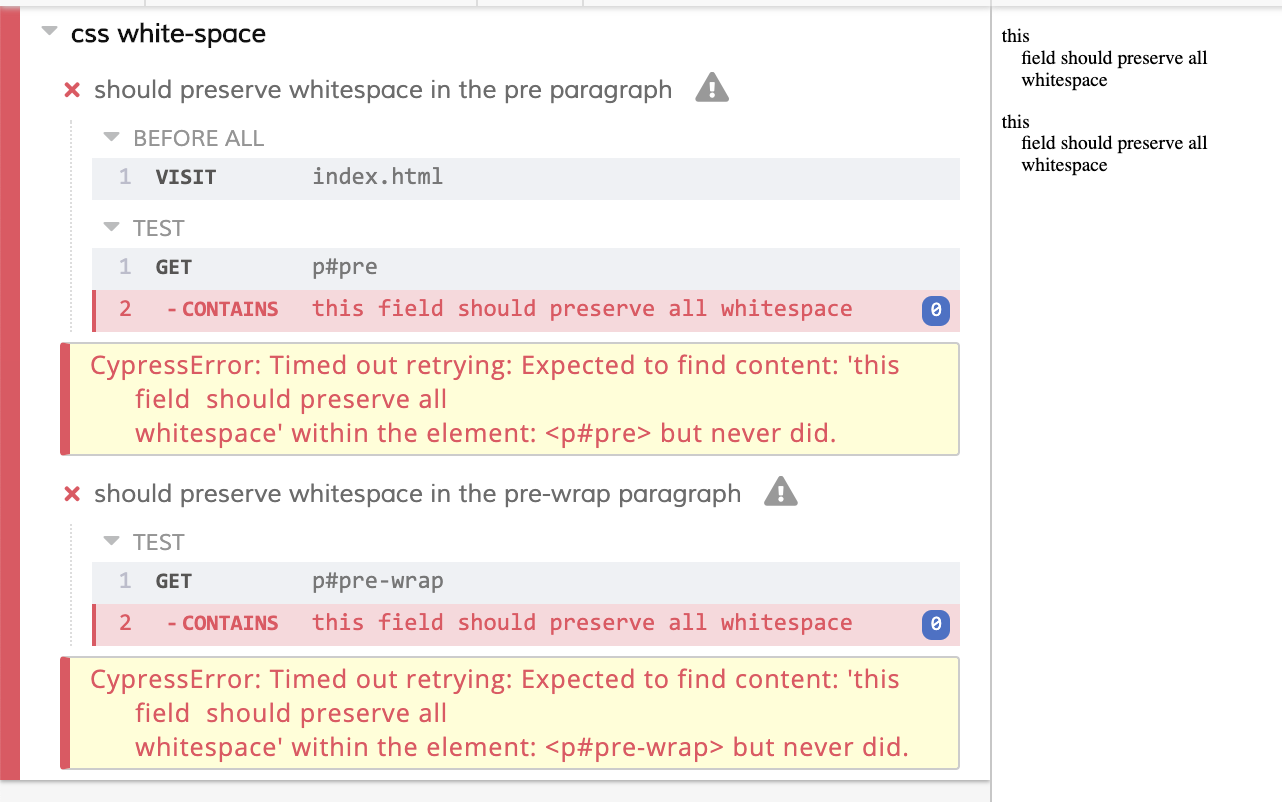Click the first blue 0 matches badge
This screenshot has width=1282, height=802.
click(x=935, y=310)
